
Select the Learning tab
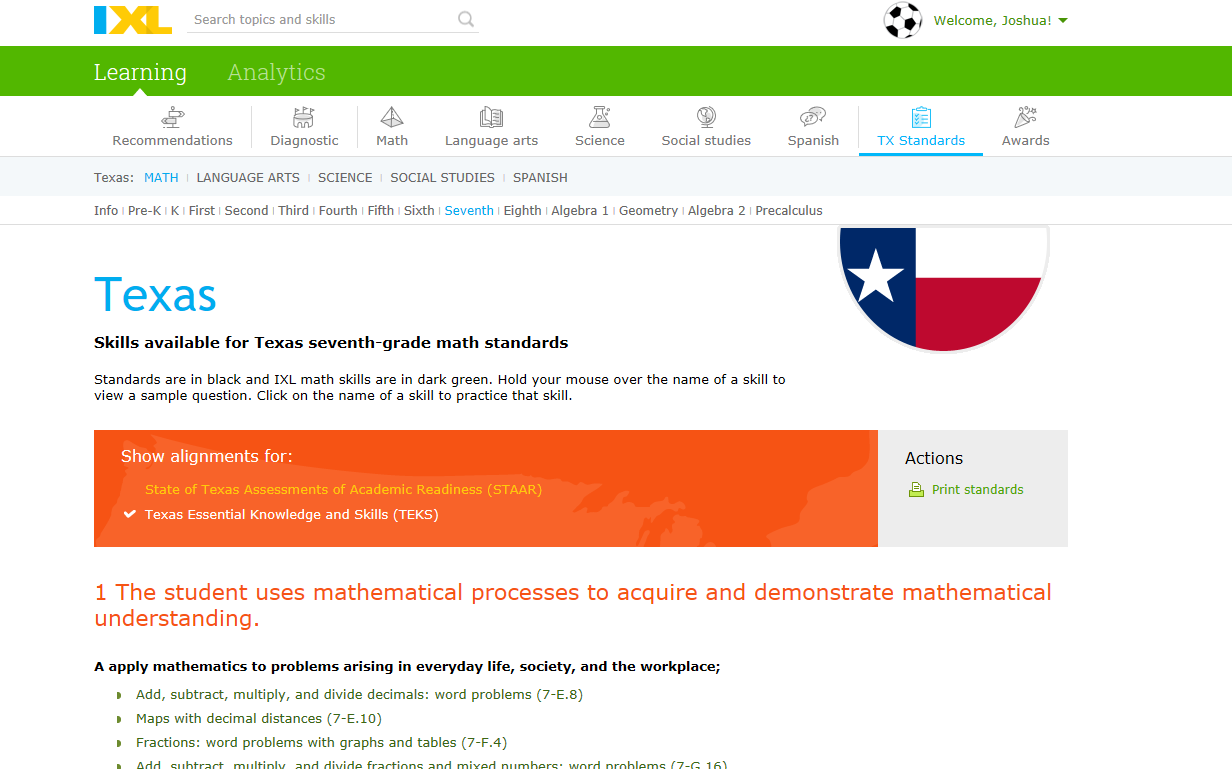[140, 71]
